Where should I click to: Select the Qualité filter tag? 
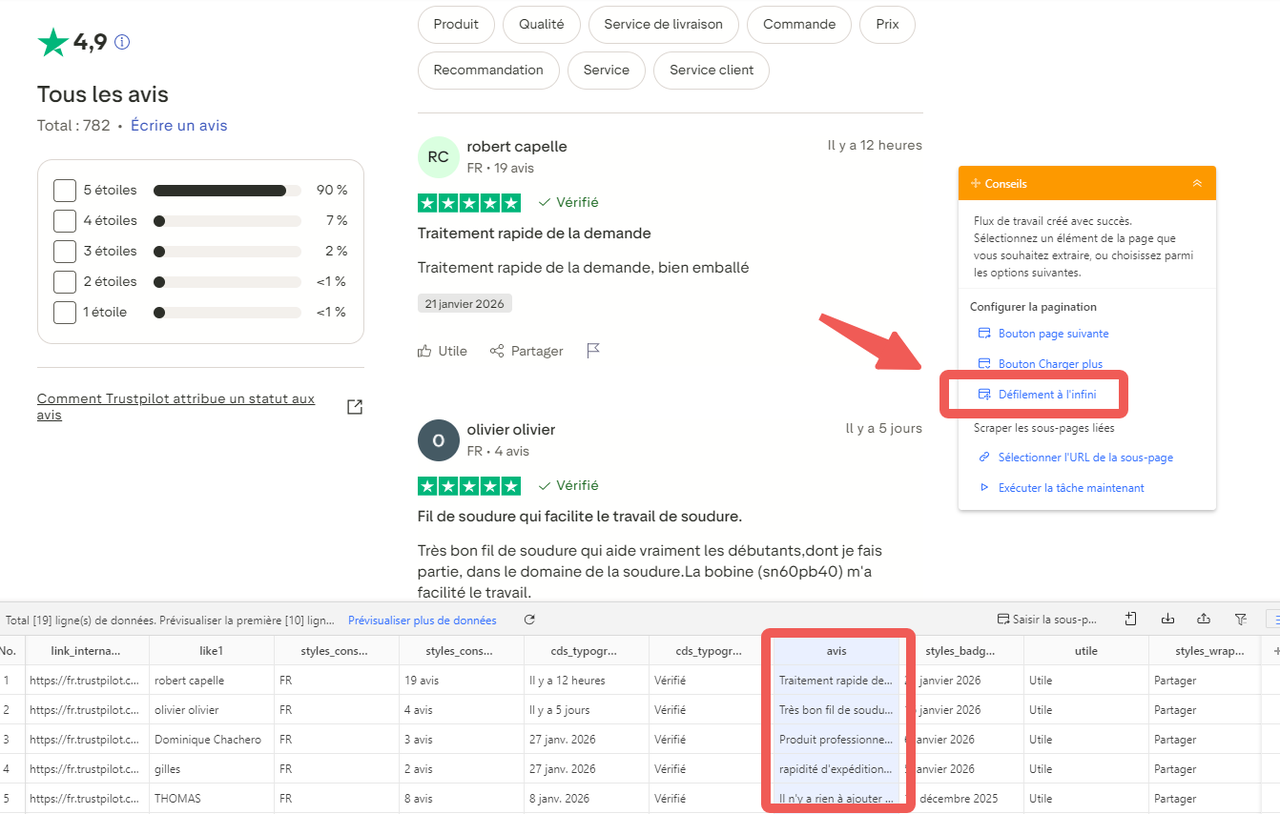(541, 24)
